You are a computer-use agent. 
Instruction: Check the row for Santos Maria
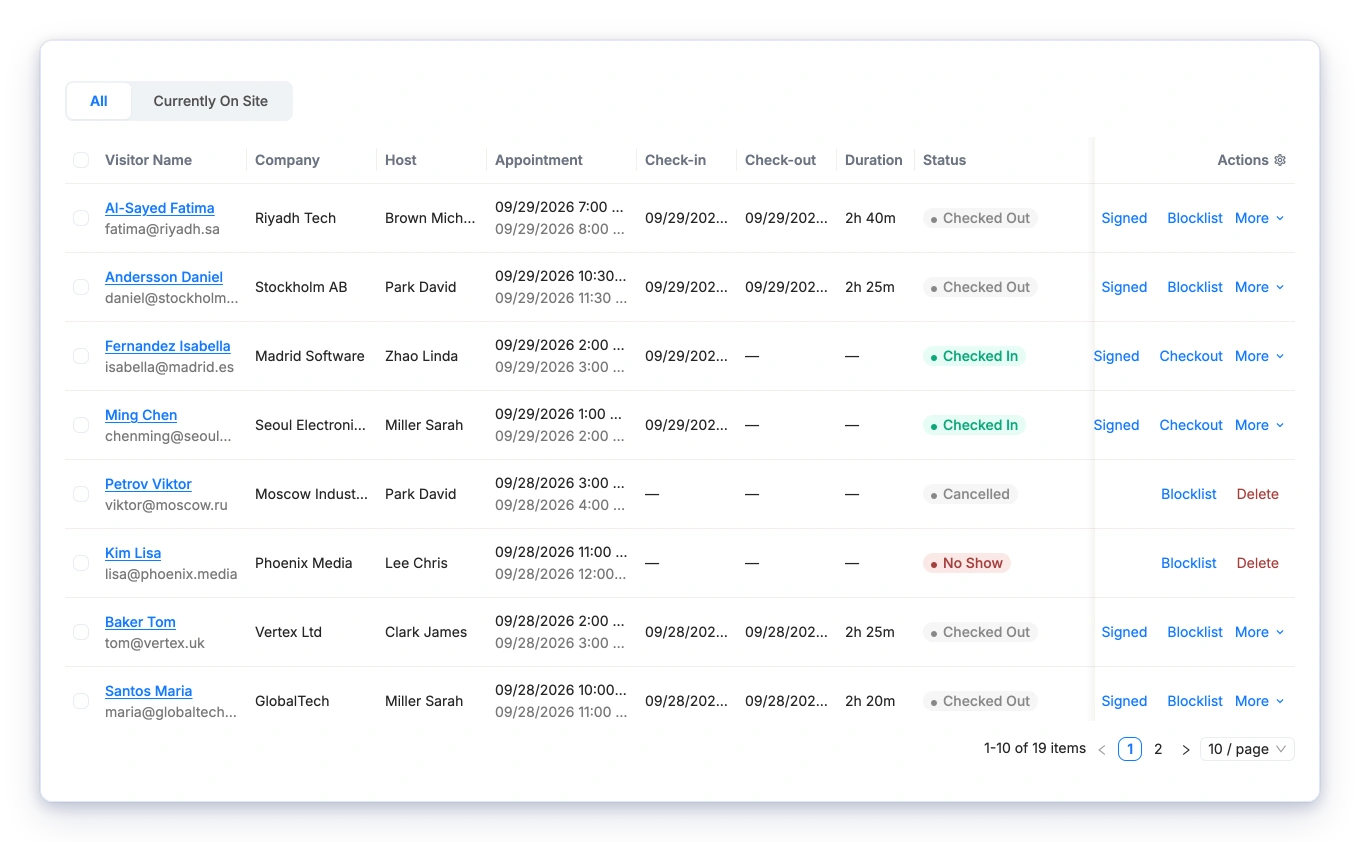click(x=81, y=701)
